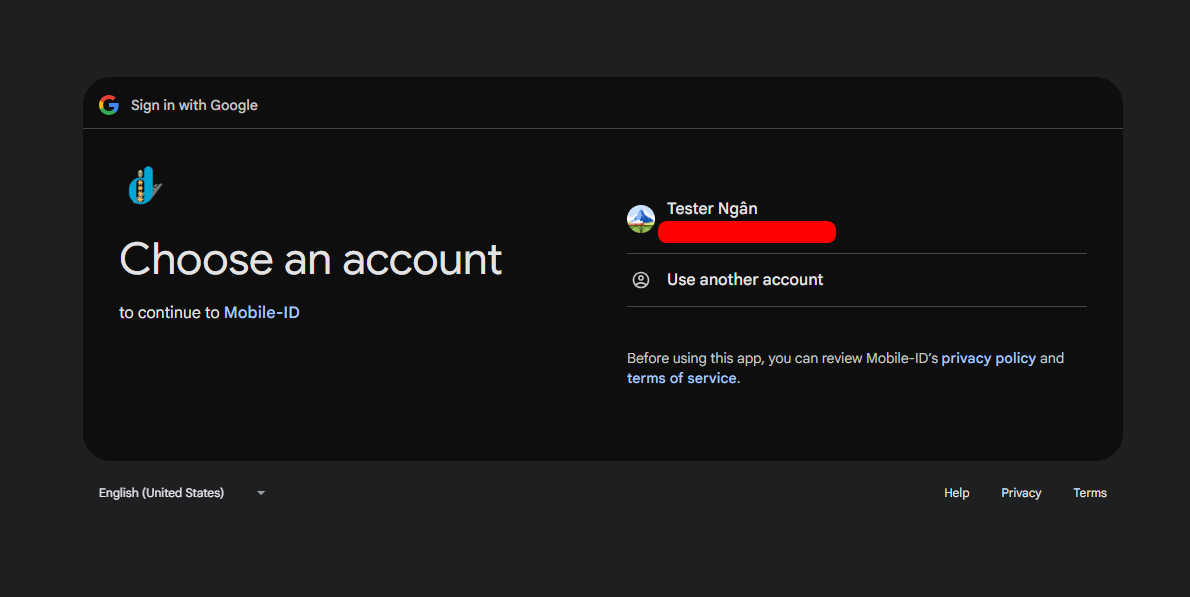Click the Mobile-ID app logo

pyautogui.click(x=145, y=186)
